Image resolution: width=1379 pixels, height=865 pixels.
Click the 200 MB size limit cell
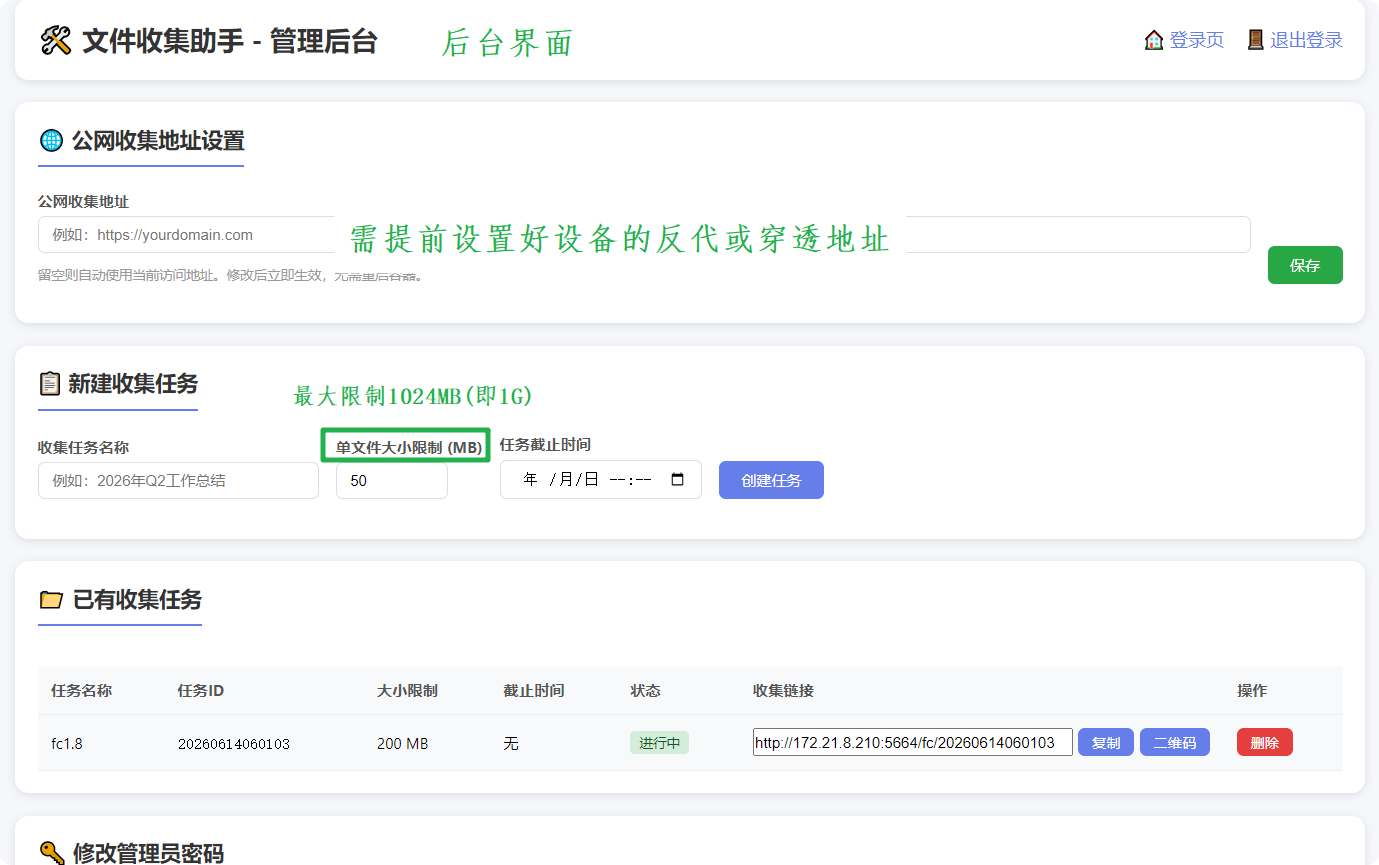(x=402, y=744)
